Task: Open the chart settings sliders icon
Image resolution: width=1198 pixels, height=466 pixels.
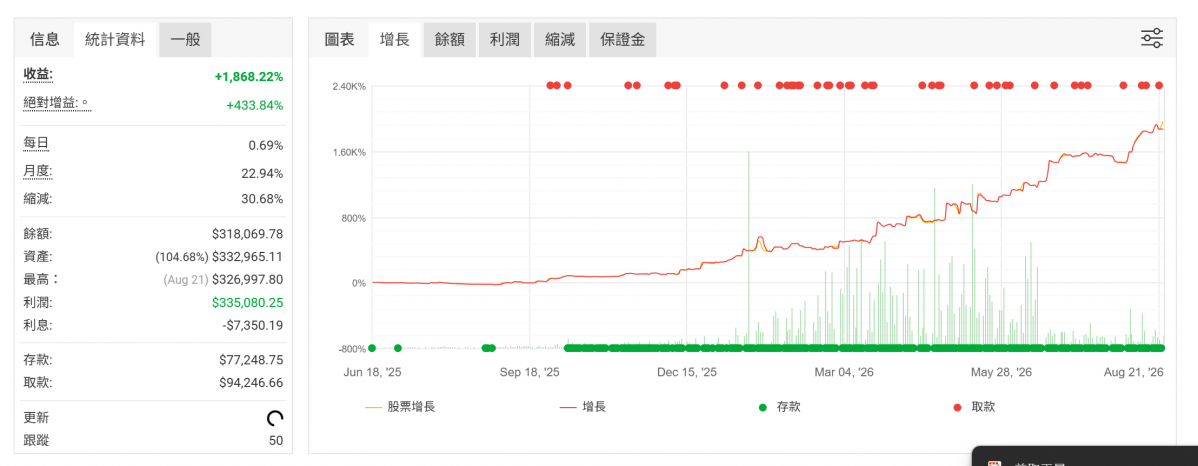Action: pos(1151,38)
